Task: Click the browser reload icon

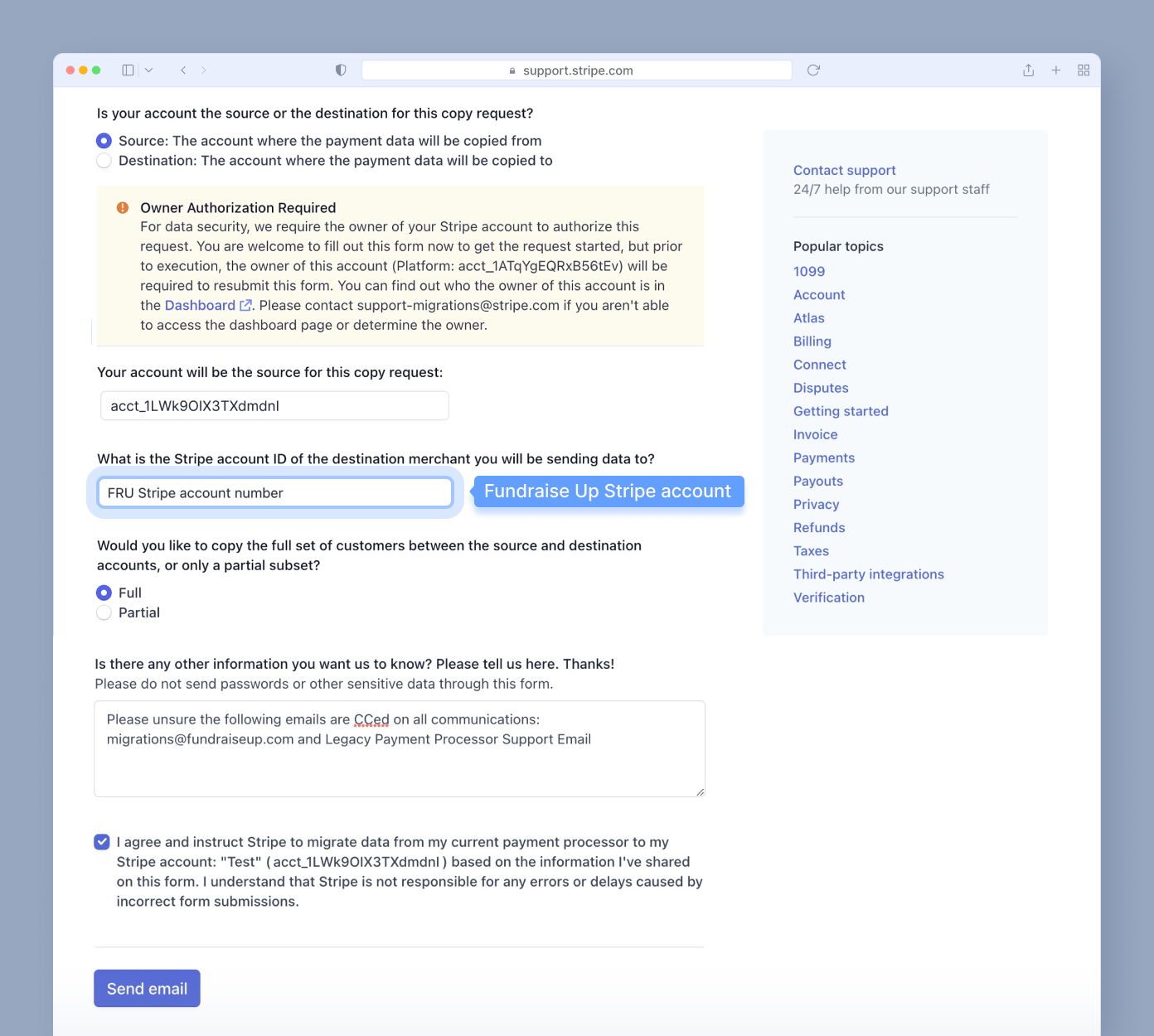Action: 812,70
